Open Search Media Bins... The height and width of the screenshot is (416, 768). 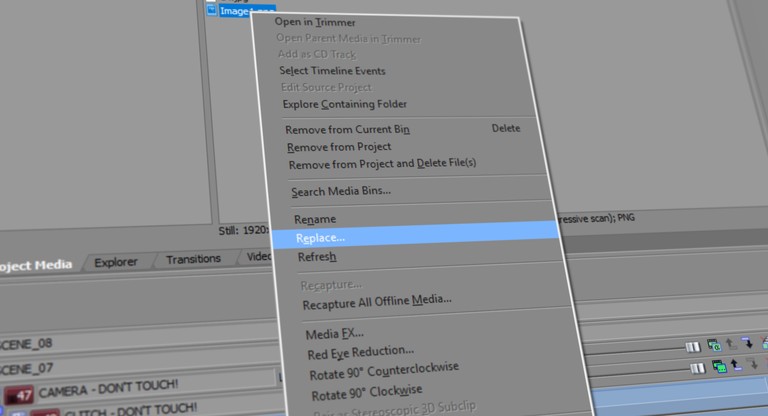(341, 191)
